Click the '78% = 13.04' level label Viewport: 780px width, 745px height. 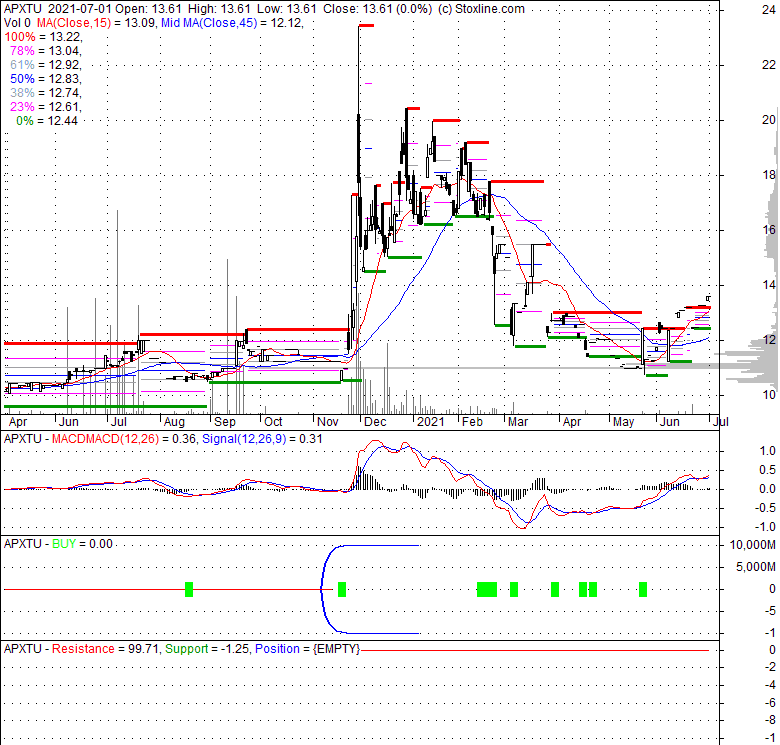pyautogui.click(x=46, y=51)
